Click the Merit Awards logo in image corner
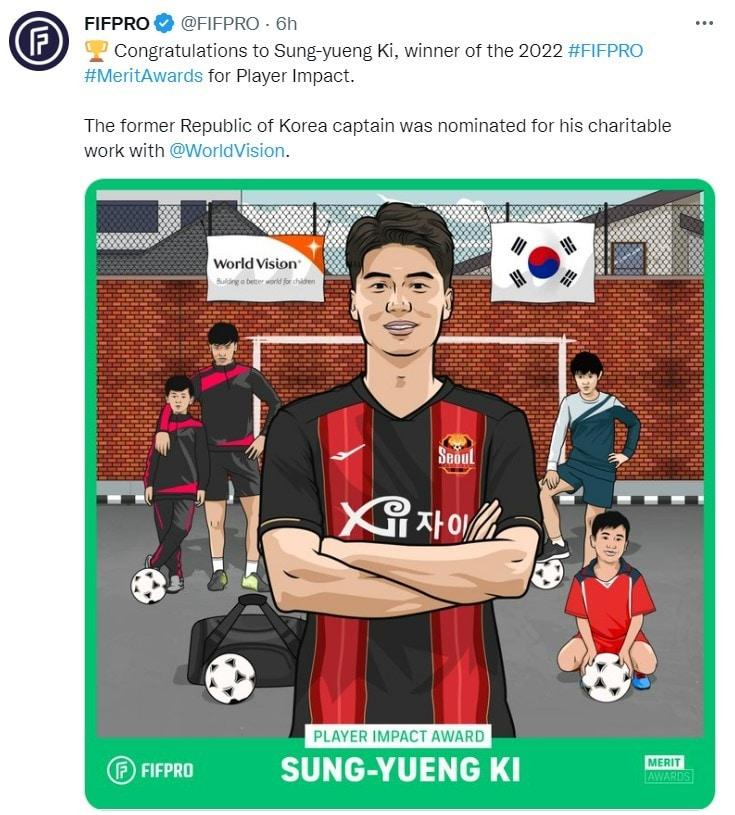Viewport: 735px width, 815px height. [668, 769]
